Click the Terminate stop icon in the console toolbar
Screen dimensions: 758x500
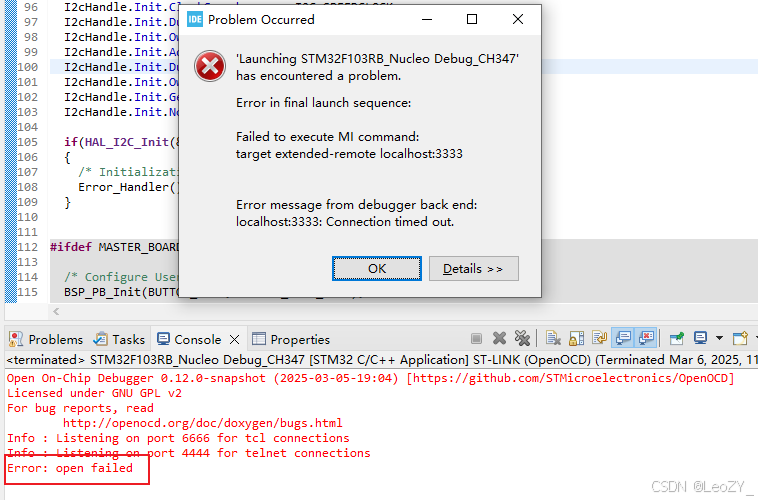pyautogui.click(x=476, y=338)
